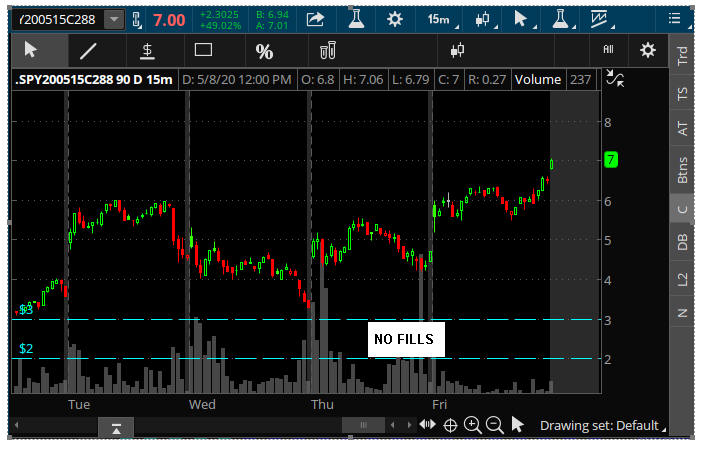Click the Thu label on time axis
The image size is (704, 454).
[x=322, y=405]
